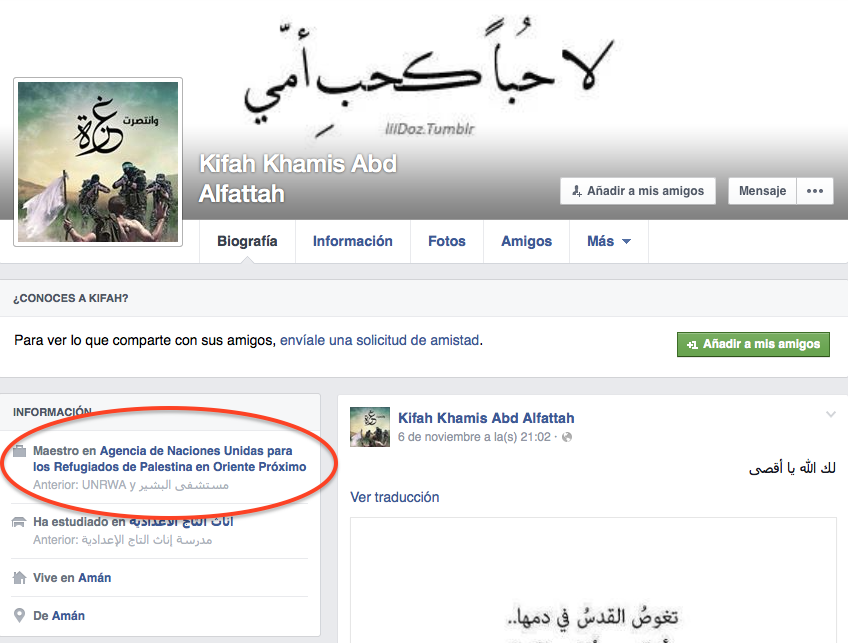Open the three-dots more options button
The width and height of the screenshot is (848, 643).
814,191
